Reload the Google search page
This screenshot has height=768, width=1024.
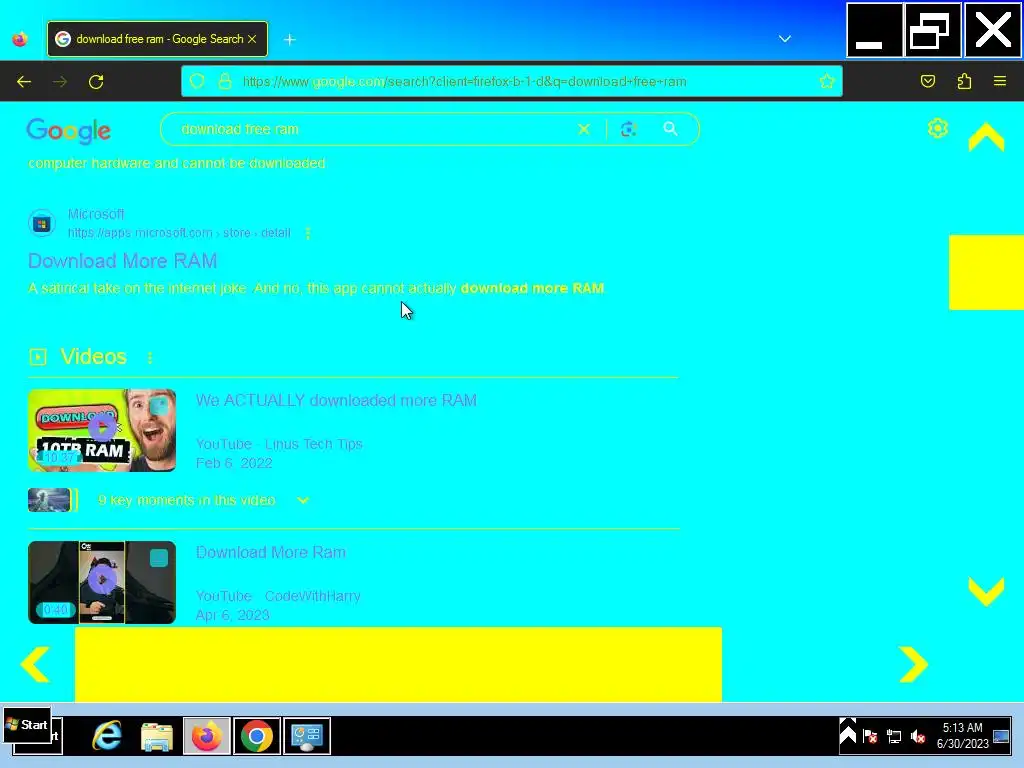tap(96, 82)
